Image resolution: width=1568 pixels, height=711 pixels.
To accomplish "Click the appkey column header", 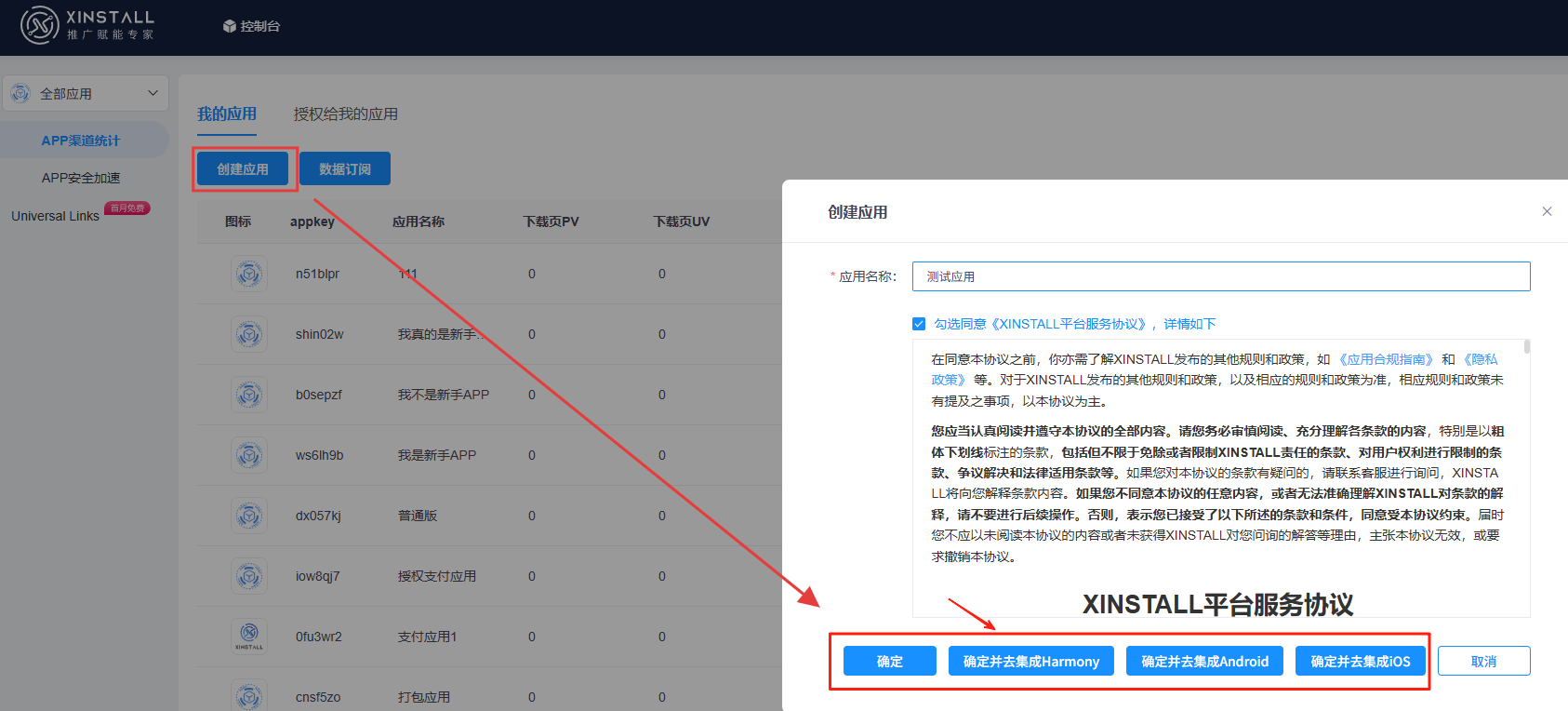I will coord(312,221).
